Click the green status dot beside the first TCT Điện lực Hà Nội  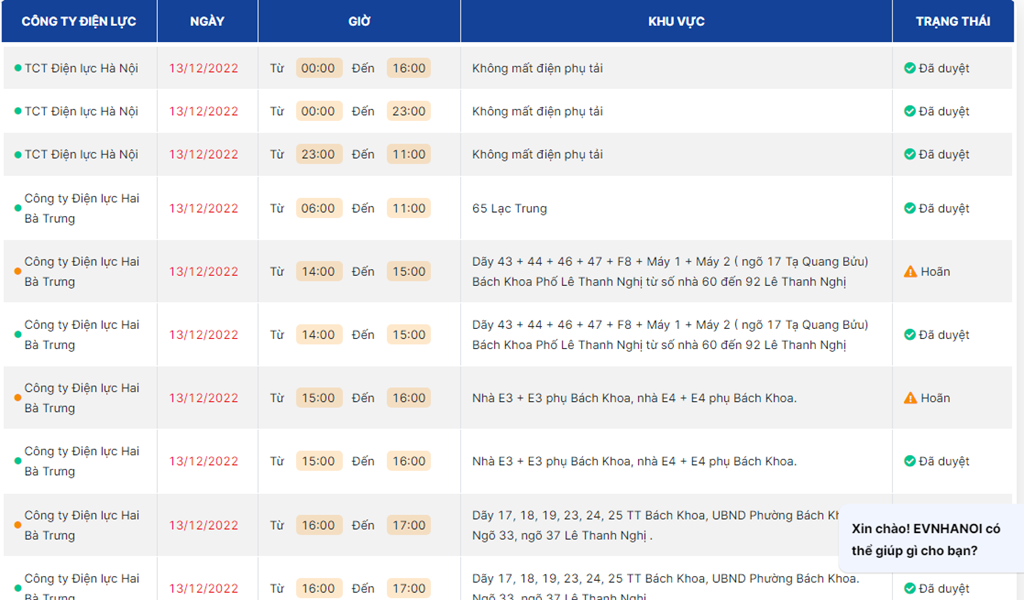coord(18,68)
